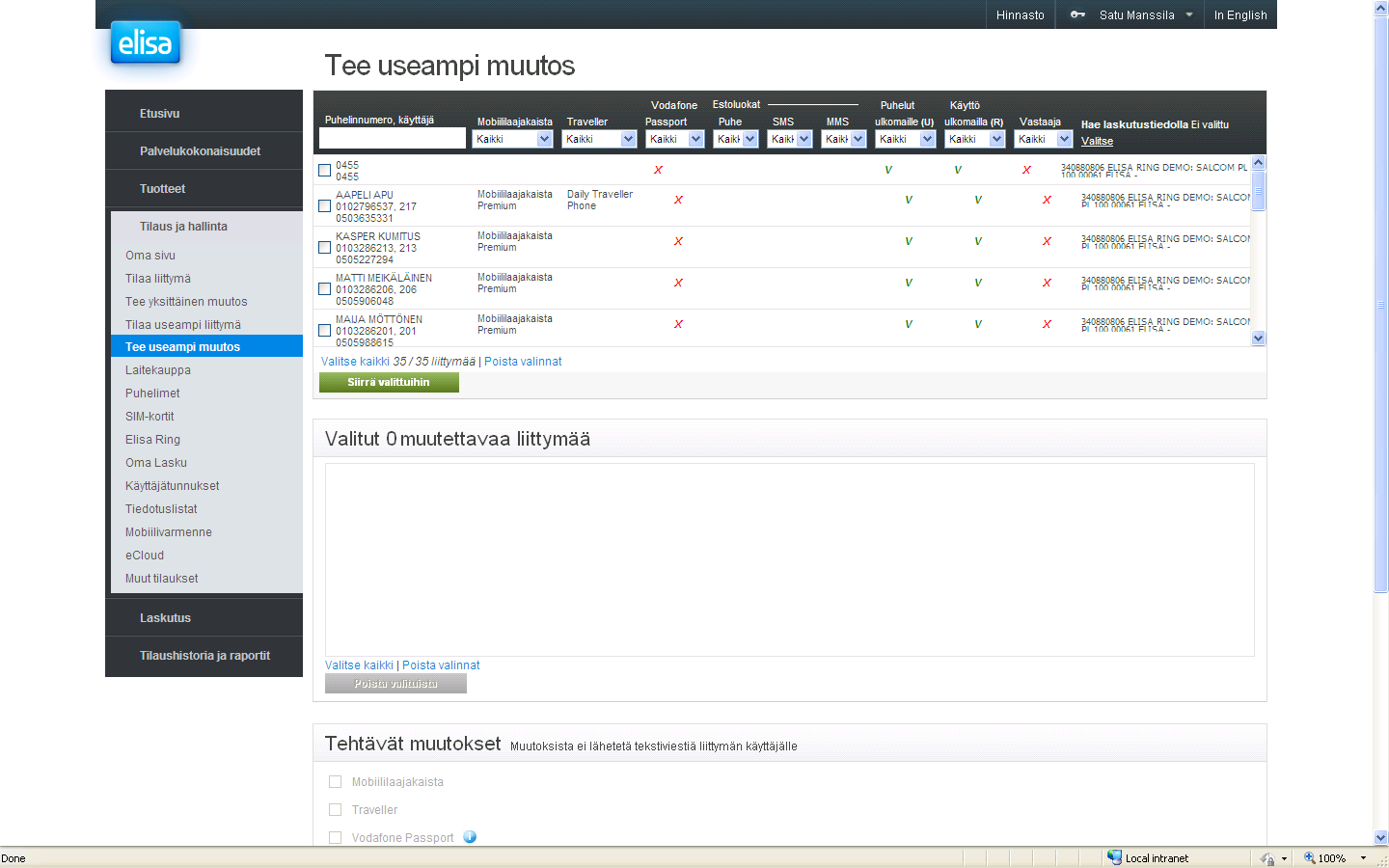Screen dimensions: 1389x868
Task: Expand the Satu Manssila user menu arrow
Action: (1189, 14)
